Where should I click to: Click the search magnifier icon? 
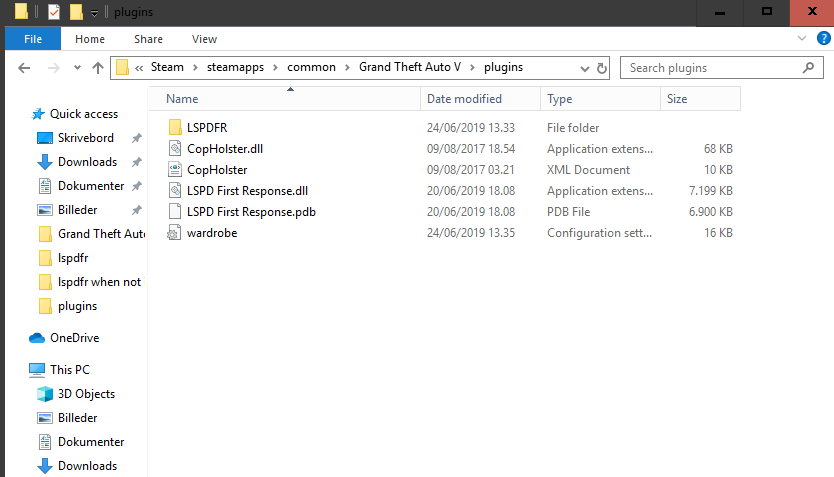[808, 68]
